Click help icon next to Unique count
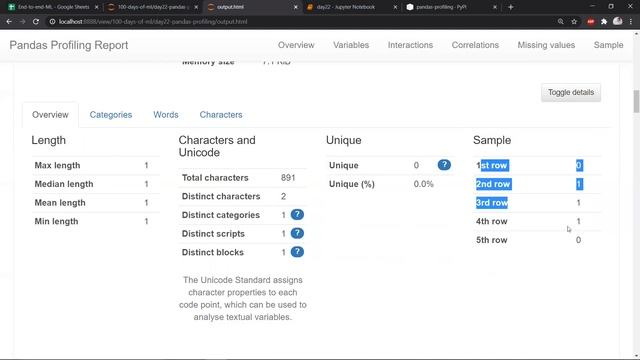Screen dimensions: 640x360 pos(444,165)
